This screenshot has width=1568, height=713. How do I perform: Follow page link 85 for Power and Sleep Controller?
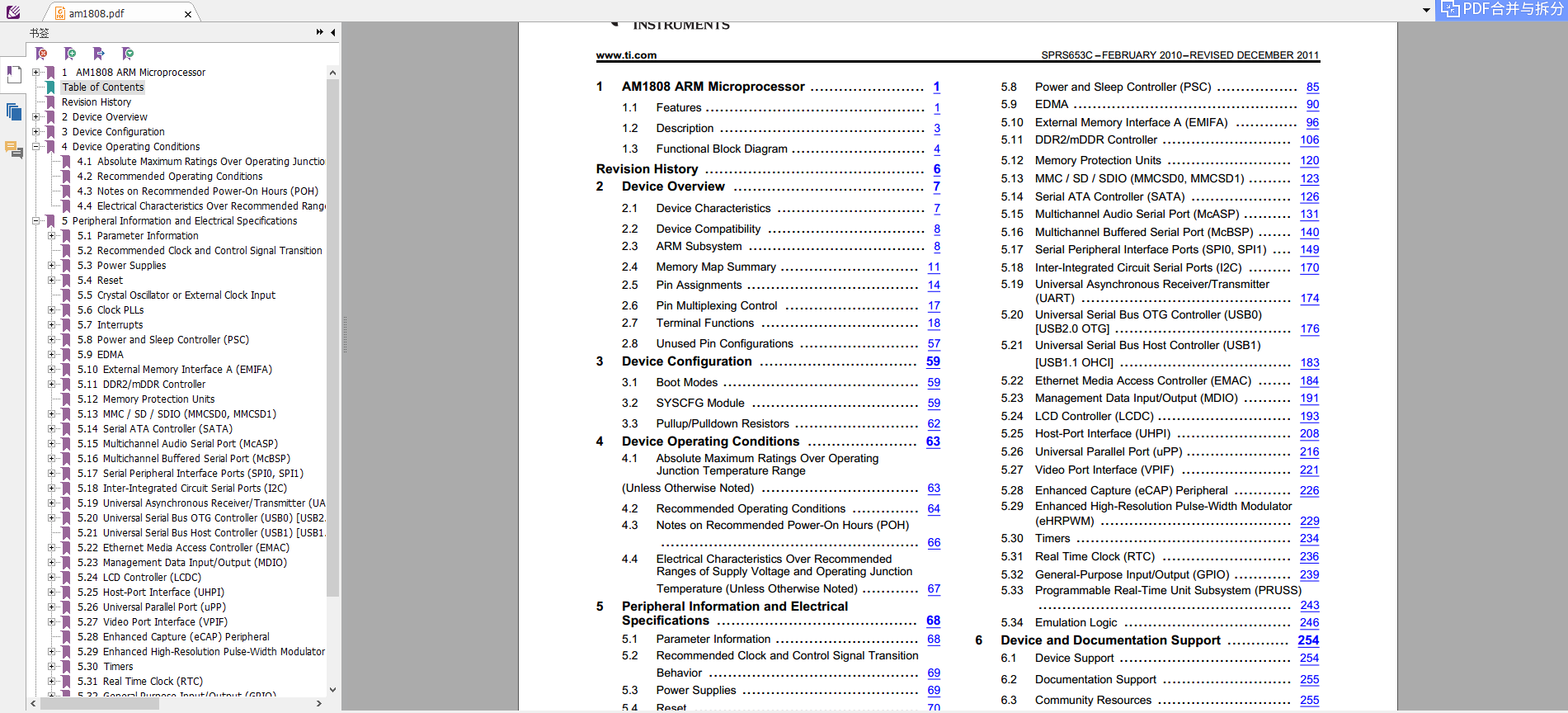coord(1312,87)
